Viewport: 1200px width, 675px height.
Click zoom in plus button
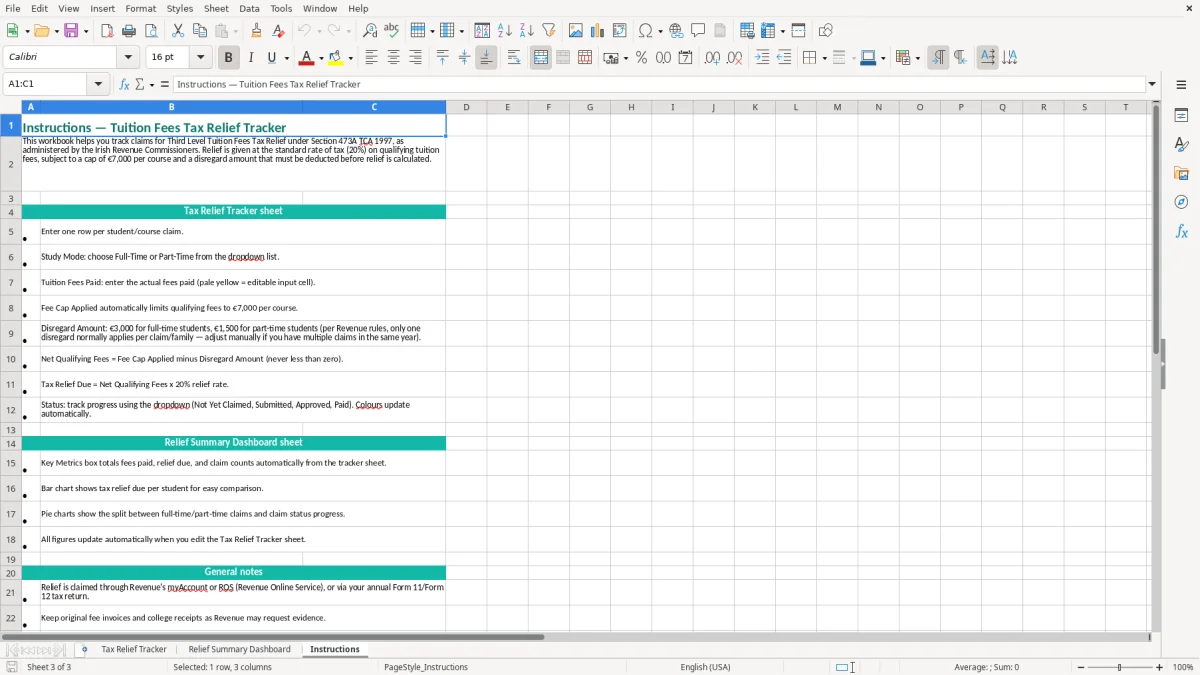click(1160, 667)
